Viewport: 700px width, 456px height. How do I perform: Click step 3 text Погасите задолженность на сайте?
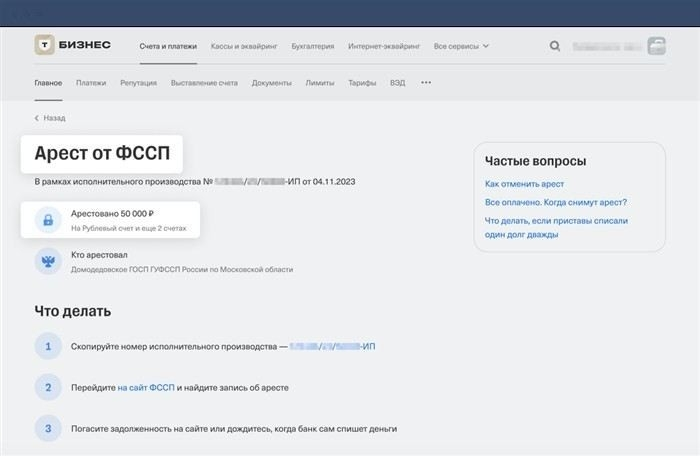234,429
